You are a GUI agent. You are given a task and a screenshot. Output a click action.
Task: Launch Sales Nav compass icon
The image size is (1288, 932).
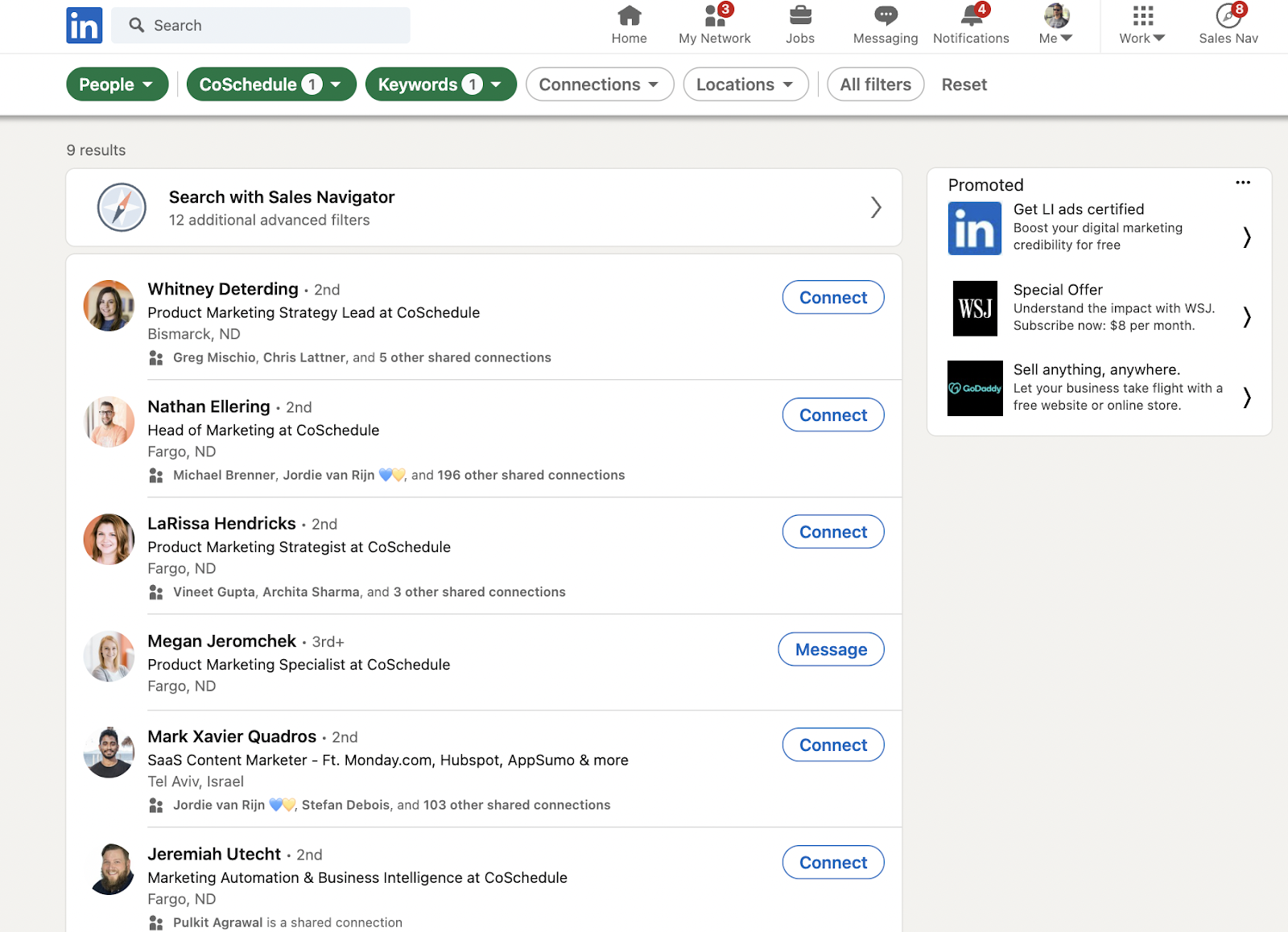(1228, 15)
